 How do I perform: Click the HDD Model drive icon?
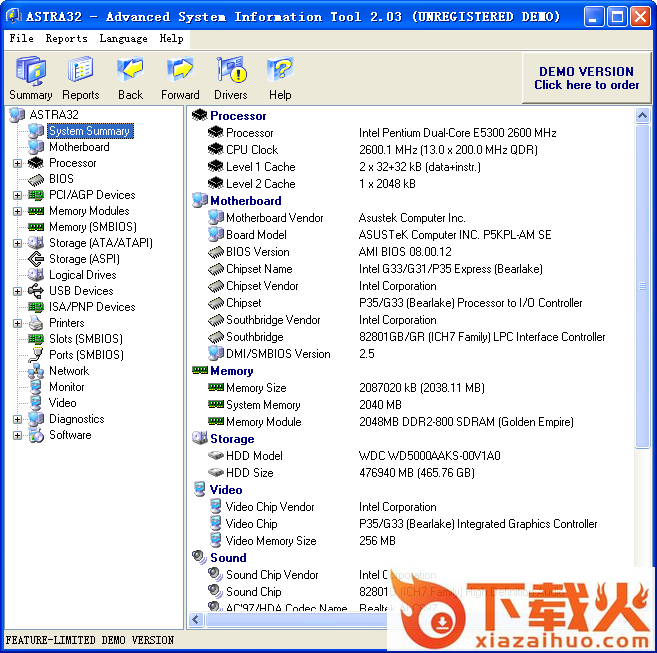click(x=216, y=455)
